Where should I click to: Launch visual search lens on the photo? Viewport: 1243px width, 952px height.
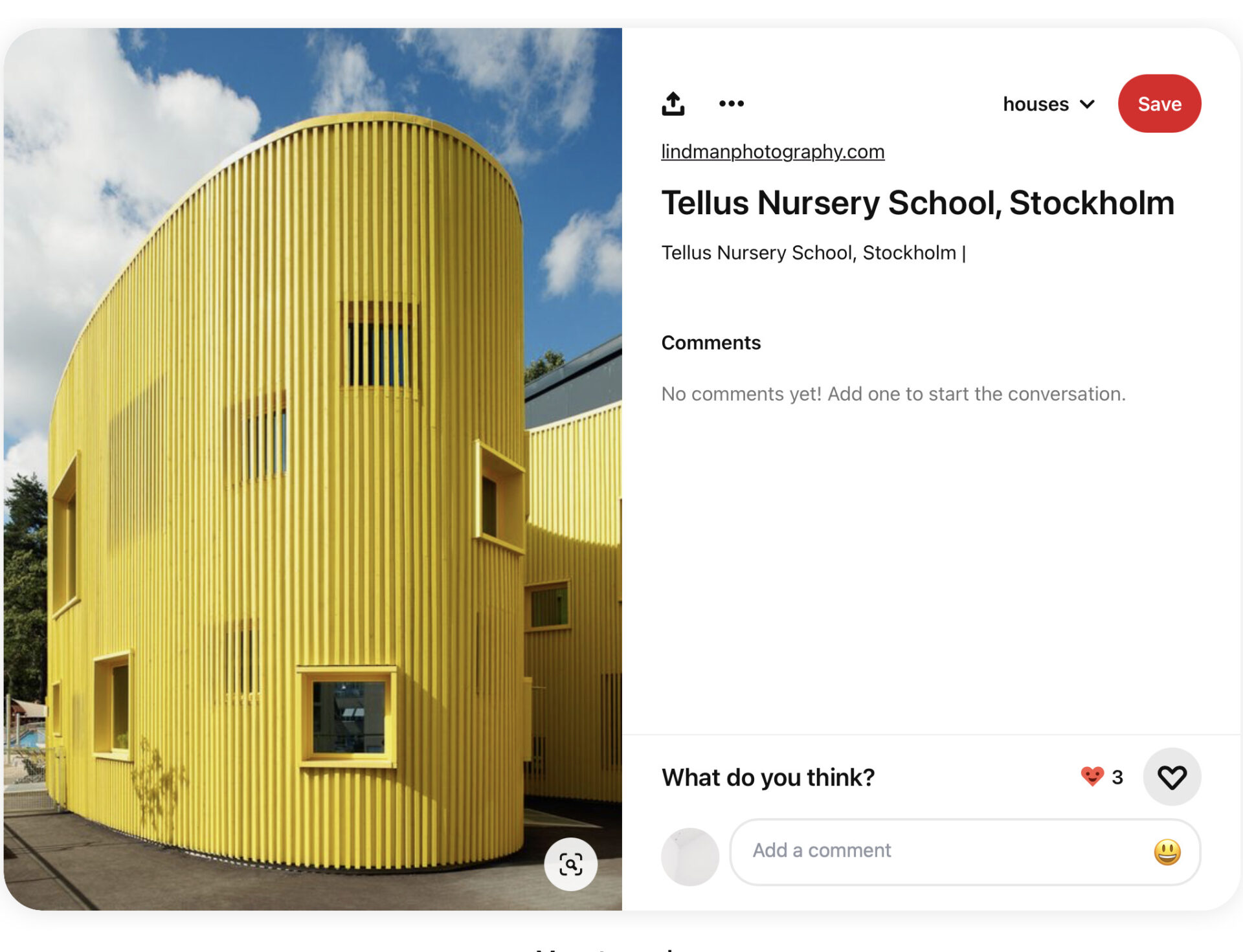point(570,864)
